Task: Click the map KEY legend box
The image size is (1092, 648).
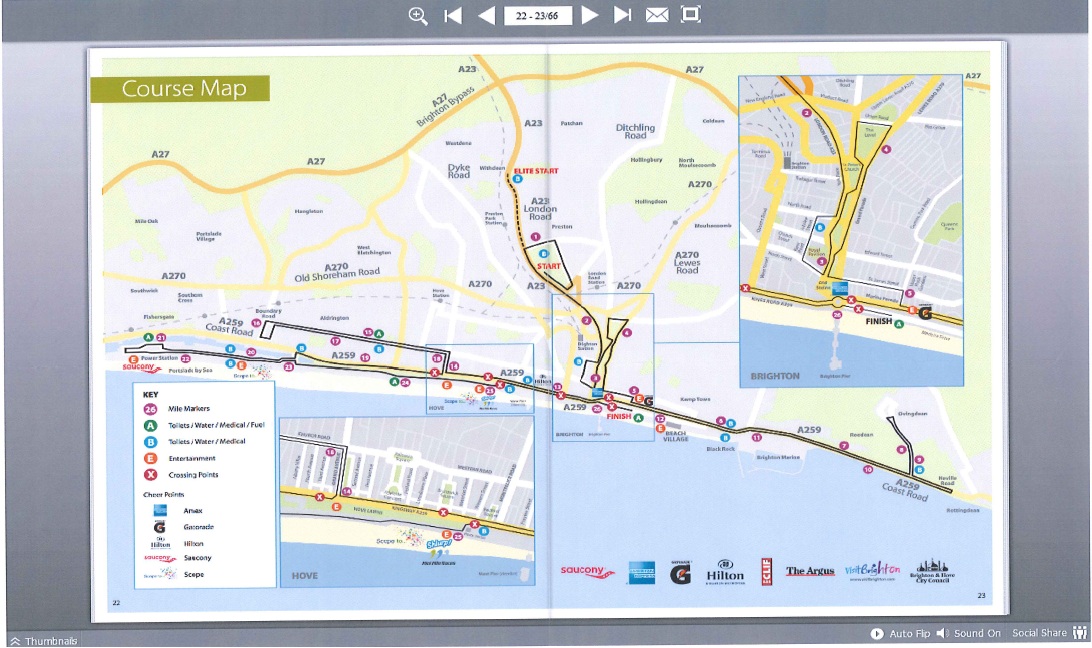Action: (x=204, y=485)
